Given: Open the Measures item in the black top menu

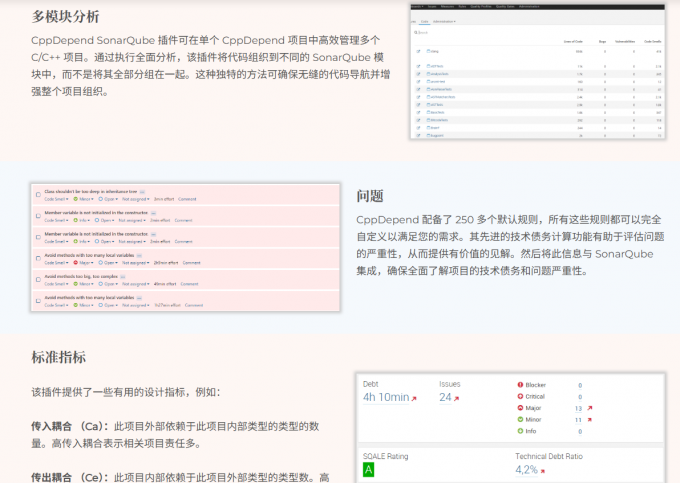Looking at the screenshot, I should click(447, 7).
